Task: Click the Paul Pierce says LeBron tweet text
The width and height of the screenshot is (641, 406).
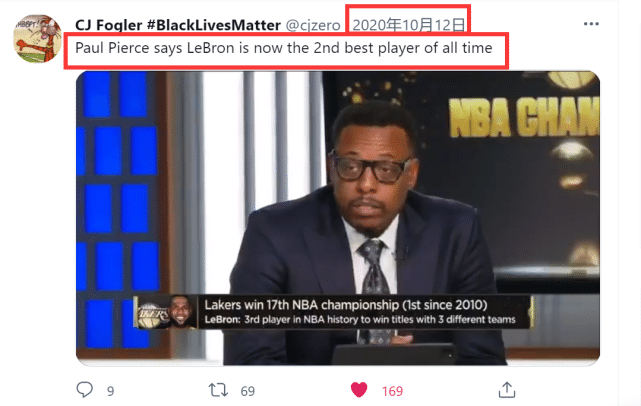Action: 284,48
